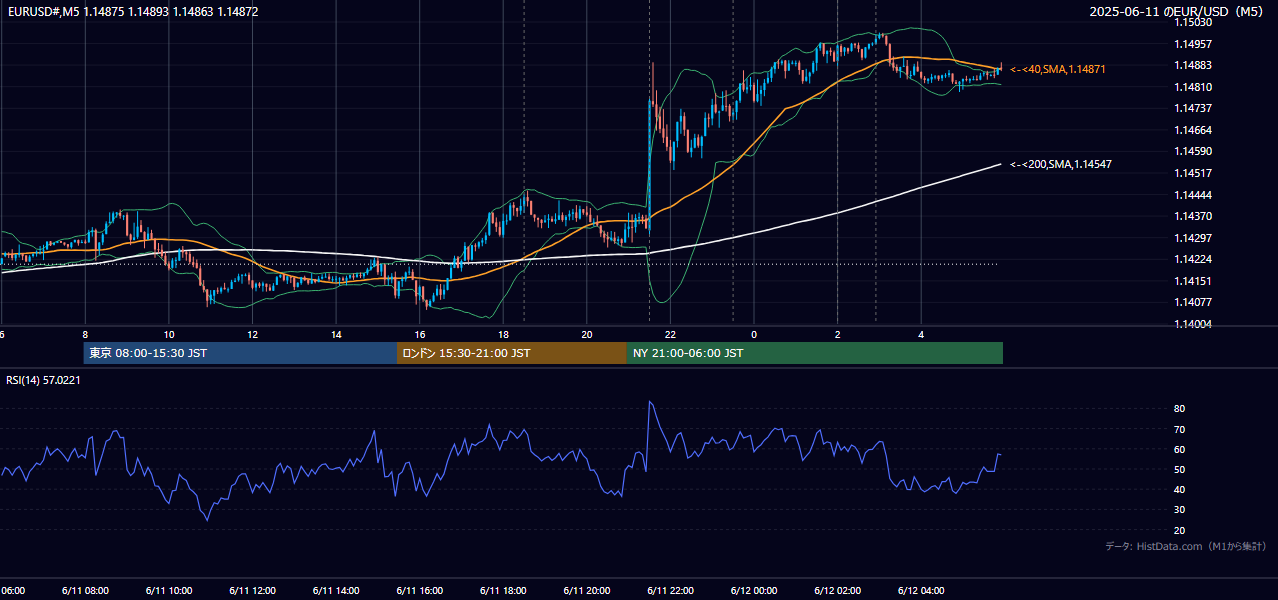Click the 40 SMA label 1.14871
The image size is (1278, 600).
click(1058, 69)
